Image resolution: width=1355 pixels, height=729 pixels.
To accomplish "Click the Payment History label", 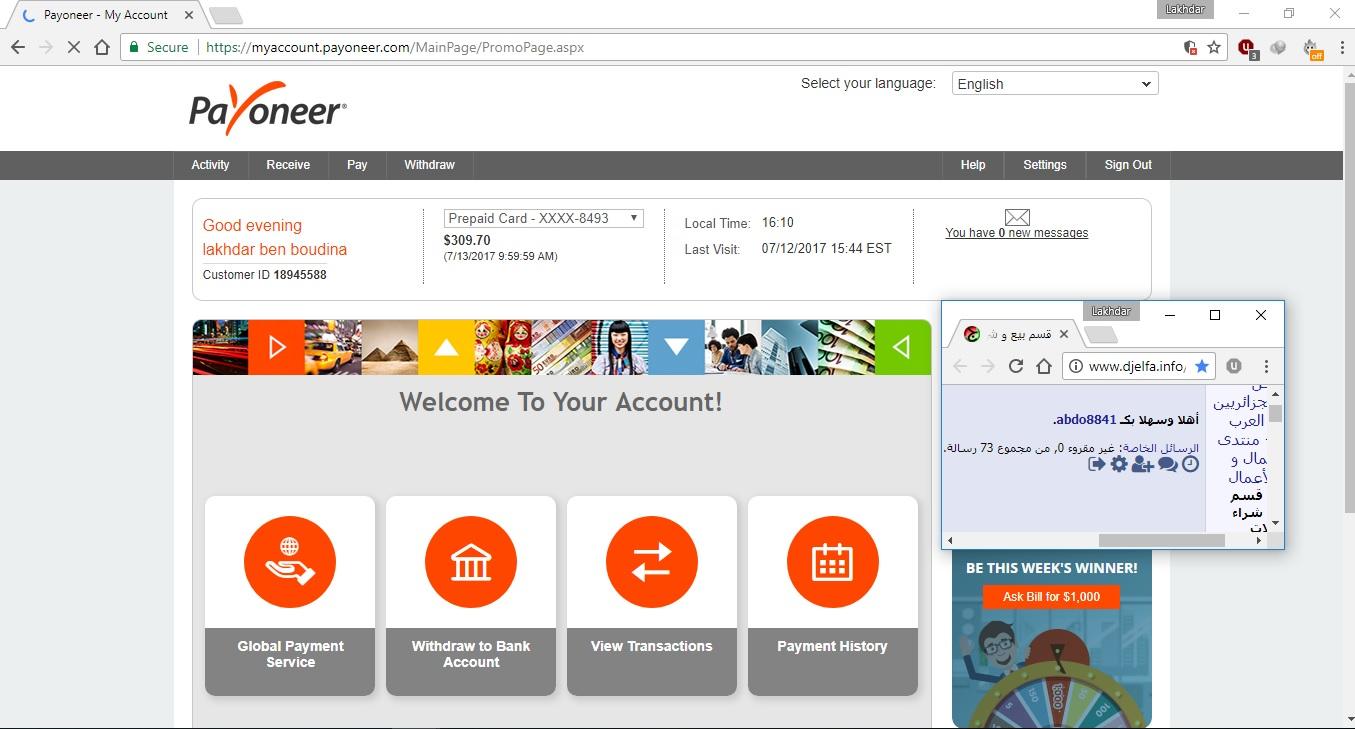I will pos(832,646).
